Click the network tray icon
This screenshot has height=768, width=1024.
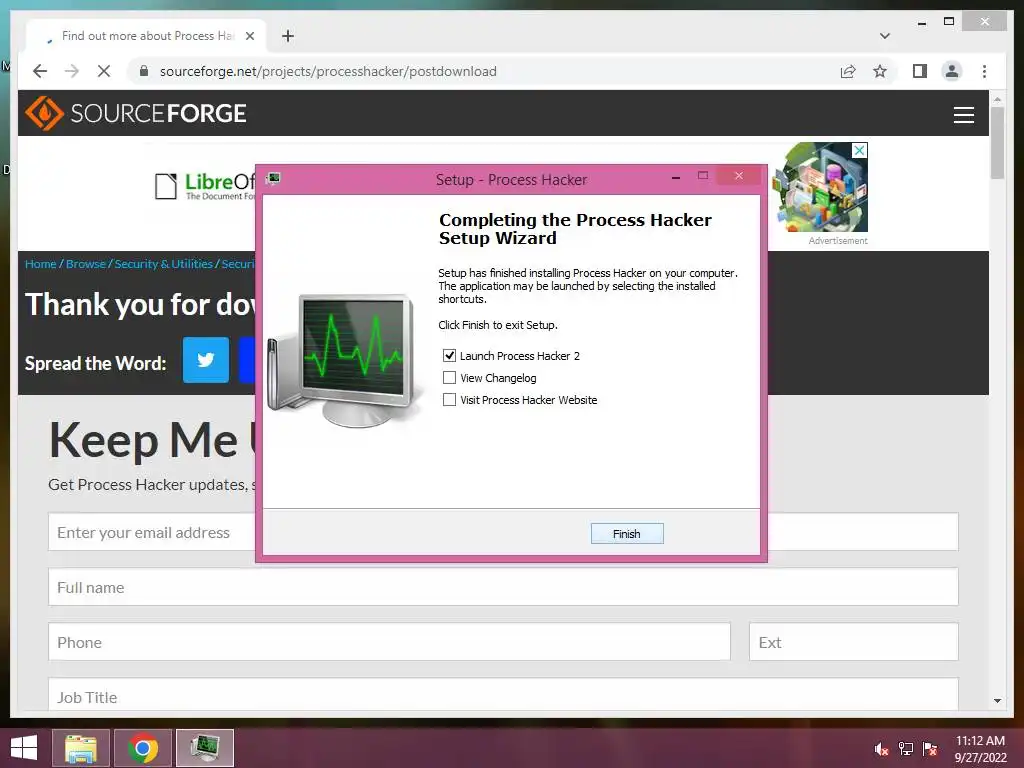pyautogui.click(x=906, y=749)
